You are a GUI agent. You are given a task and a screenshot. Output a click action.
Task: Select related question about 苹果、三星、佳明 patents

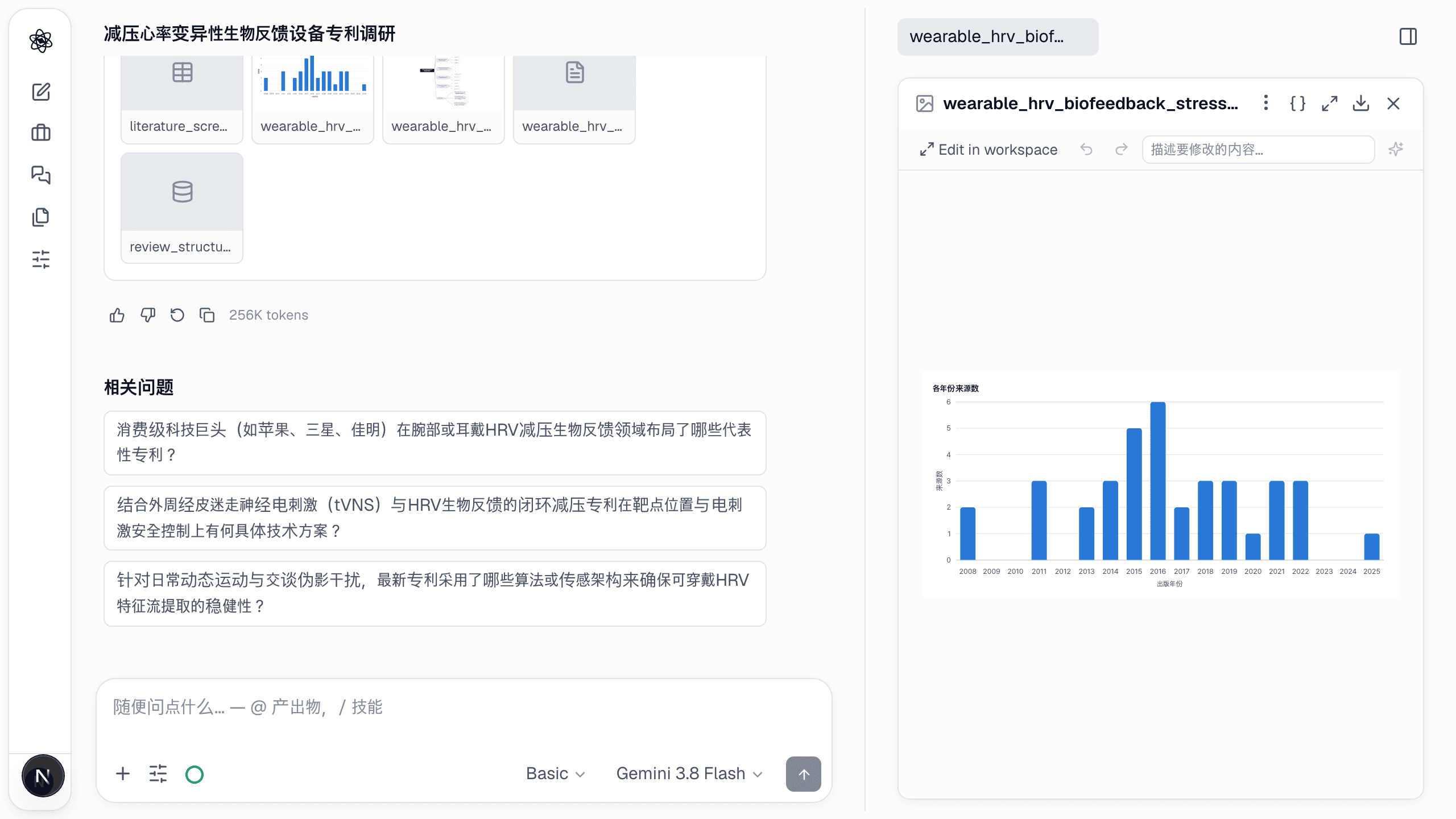(x=435, y=442)
